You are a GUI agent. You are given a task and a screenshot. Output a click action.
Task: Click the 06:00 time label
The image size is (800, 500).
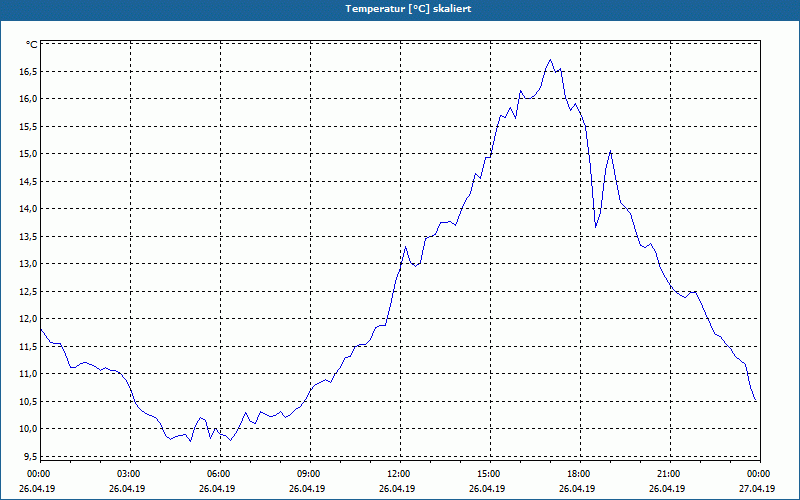pos(220,474)
